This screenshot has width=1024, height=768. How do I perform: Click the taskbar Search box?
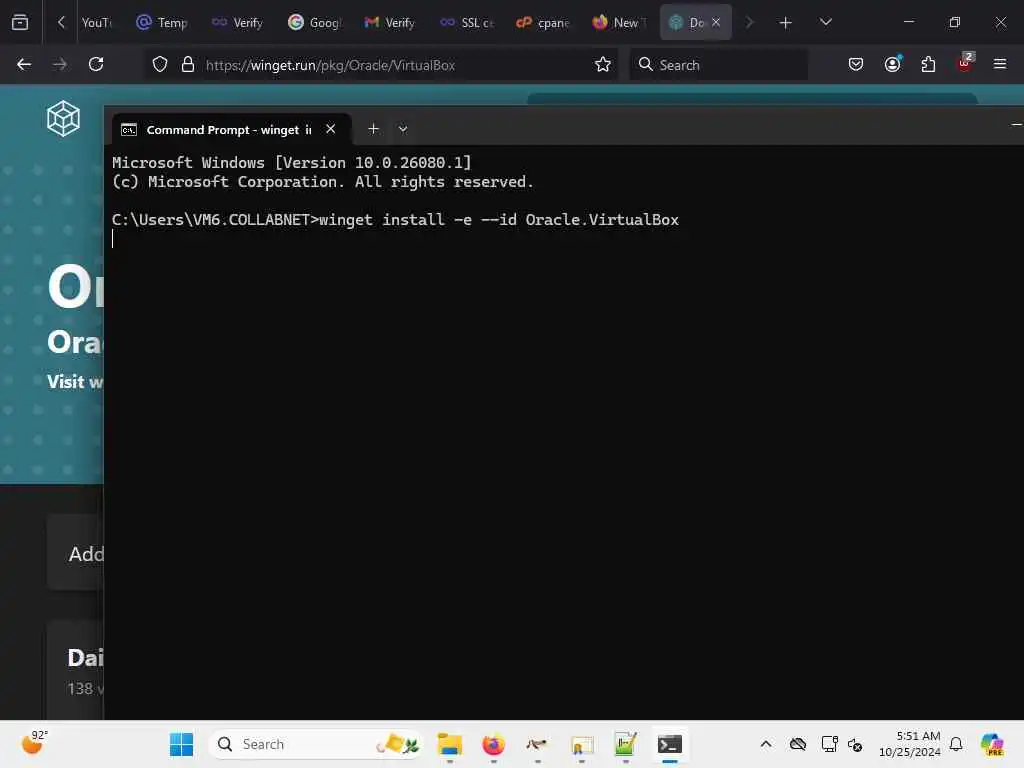pyautogui.click(x=316, y=744)
